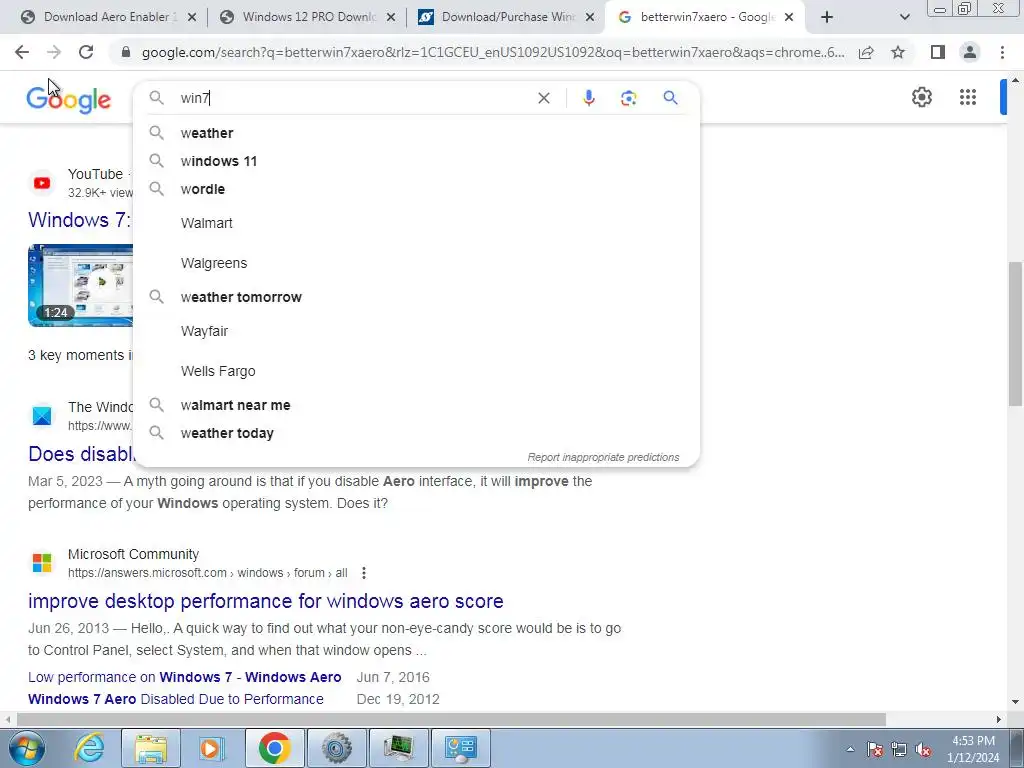
Task: Show hidden system tray icons
Action: (850, 749)
